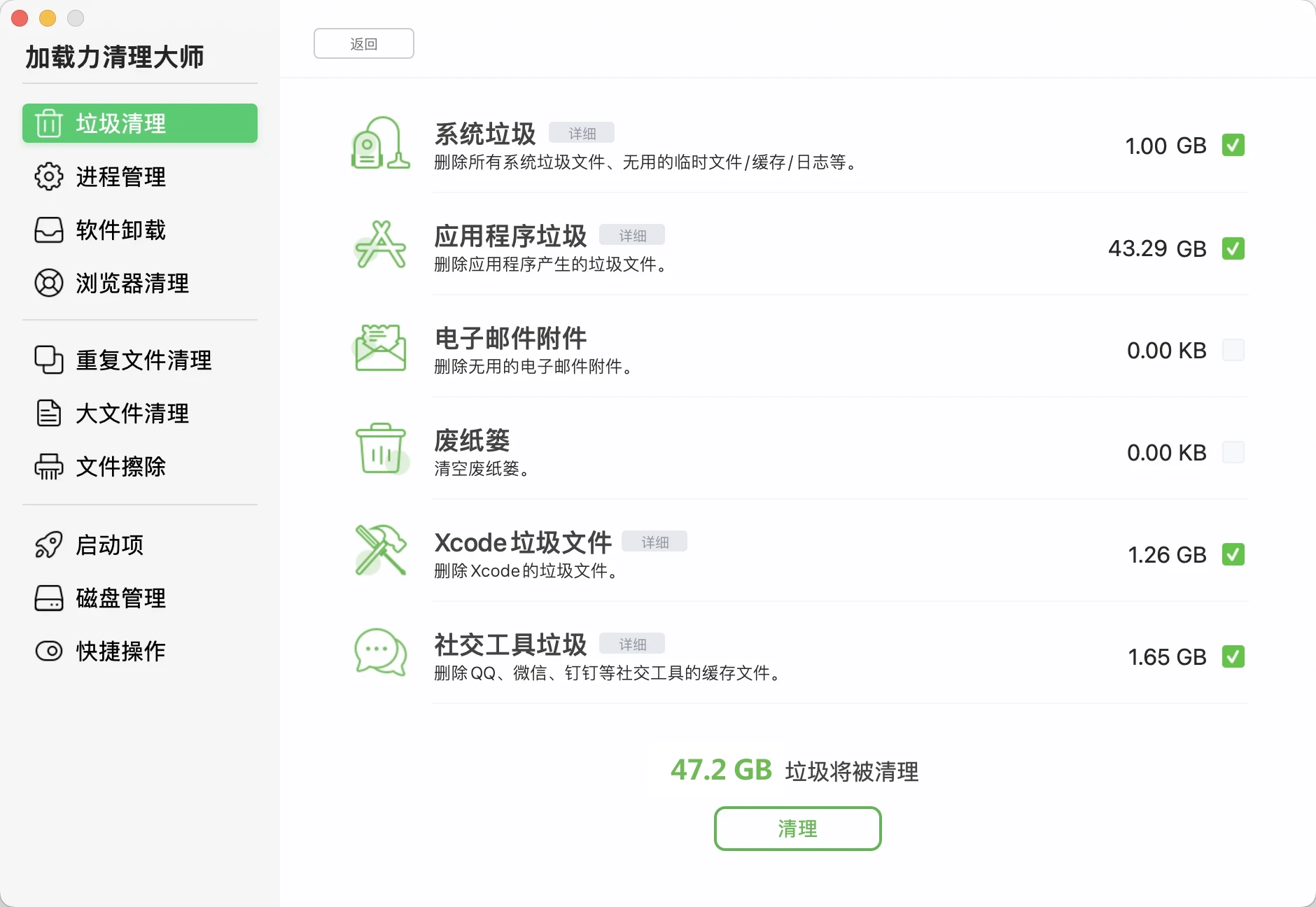Open 详细 details for 系统垃圾
Image resolution: width=1316 pixels, height=907 pixels.
click(x=582, y=133)
